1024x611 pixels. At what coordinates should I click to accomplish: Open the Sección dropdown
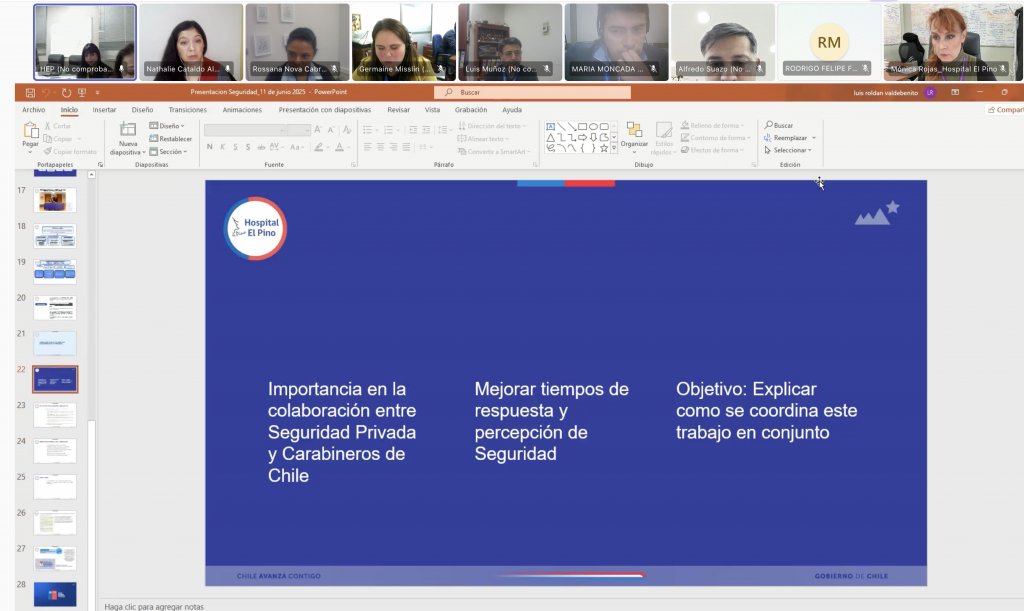tap(168, 151)
